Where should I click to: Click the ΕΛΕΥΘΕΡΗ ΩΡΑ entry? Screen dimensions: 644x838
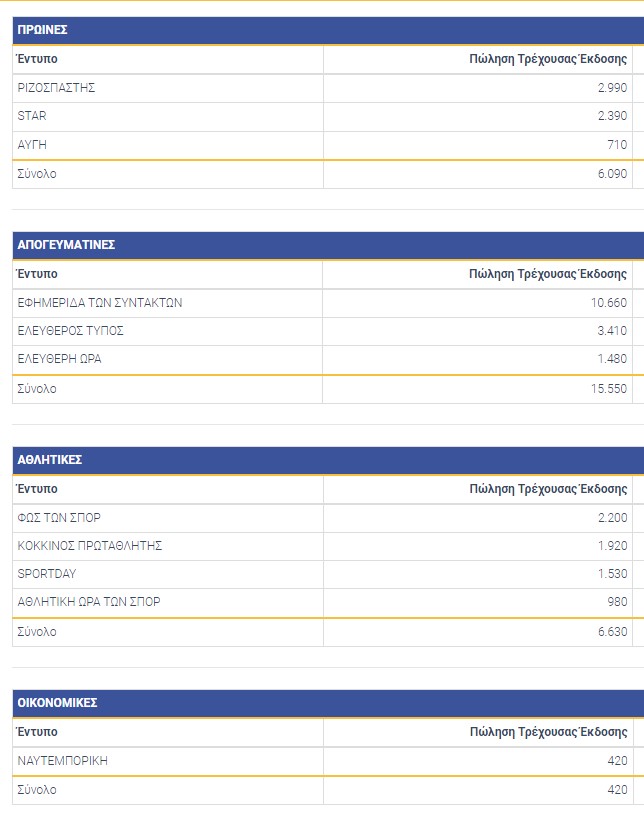(x=59, y=359)
